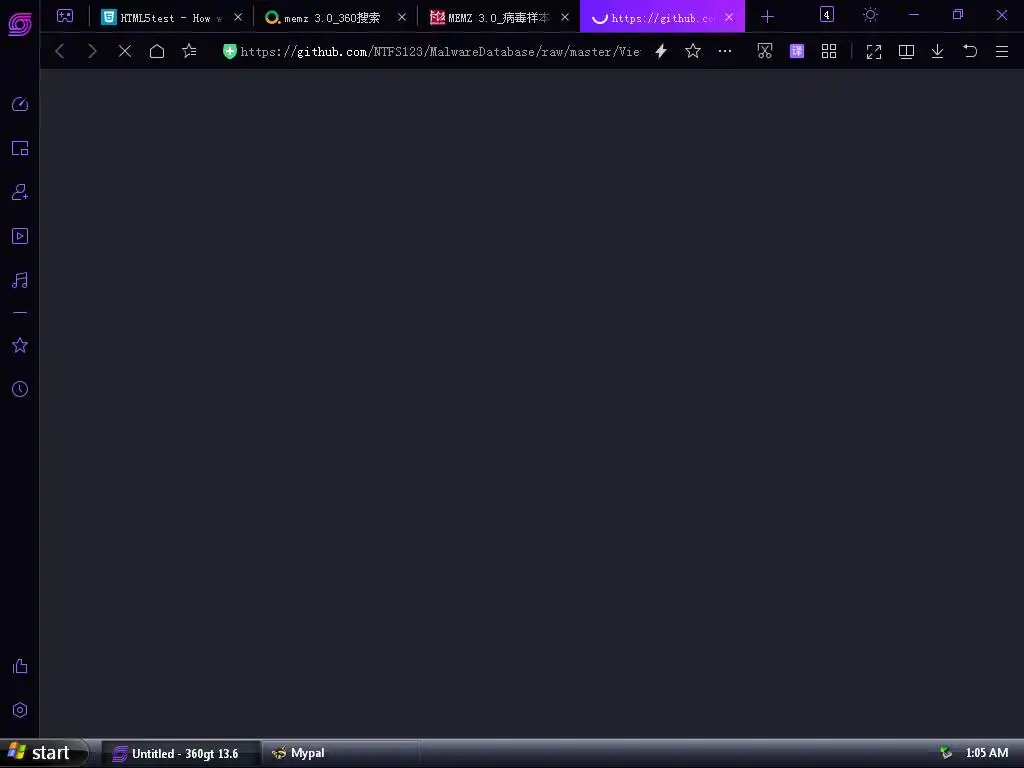Viewport: 1024px width, 768px height.
Task: Click the green security shield icon
Action: coord(229,52)
